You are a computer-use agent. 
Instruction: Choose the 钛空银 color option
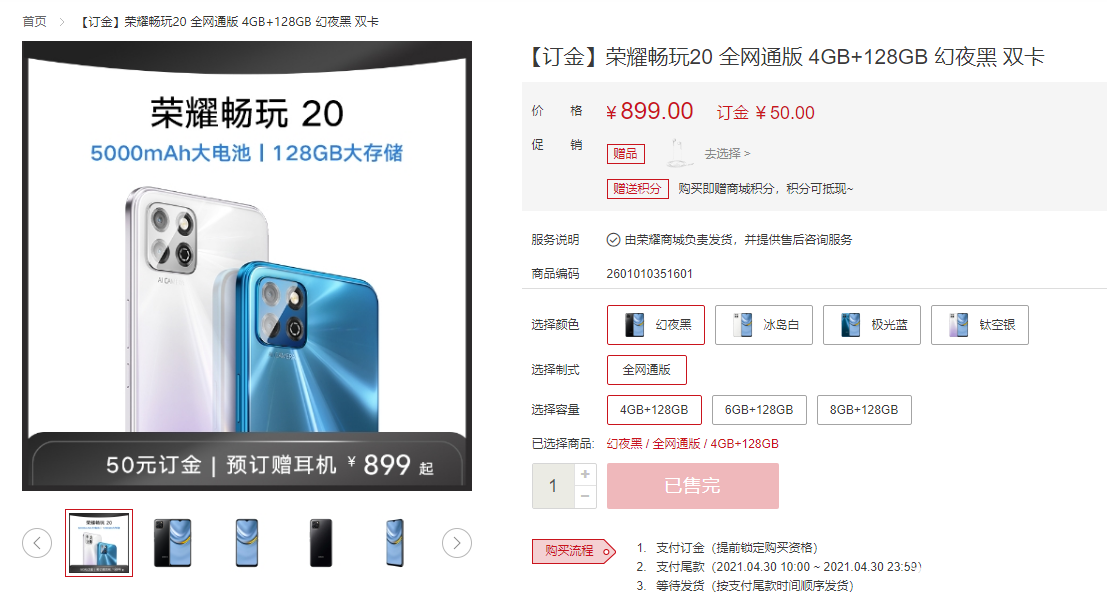tap(980, 325)
